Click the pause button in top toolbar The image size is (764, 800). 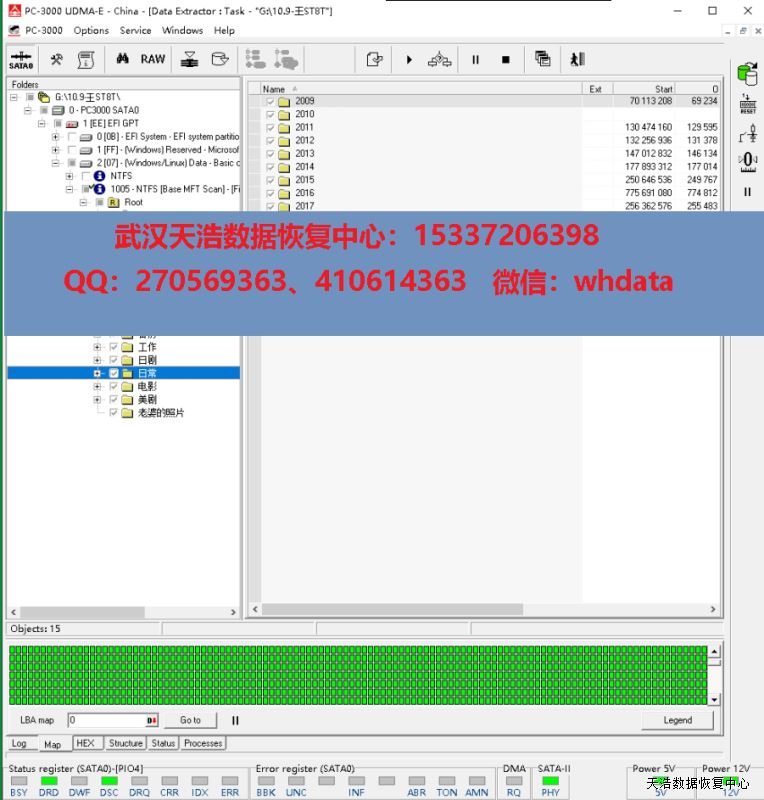(475, 60)
